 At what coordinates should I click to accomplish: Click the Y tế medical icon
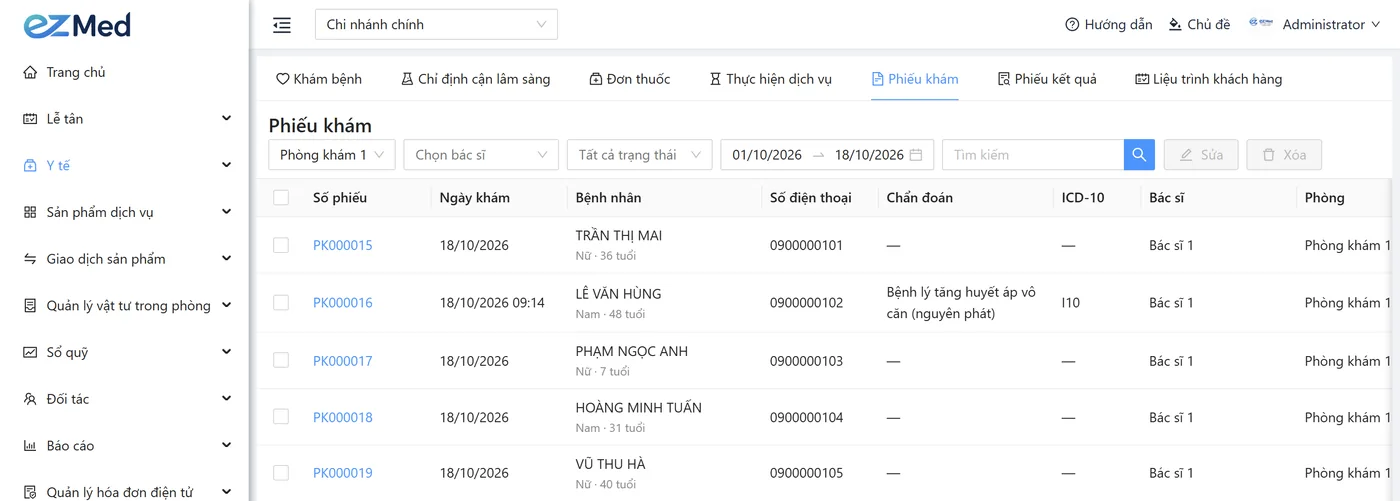pos(30,166)
